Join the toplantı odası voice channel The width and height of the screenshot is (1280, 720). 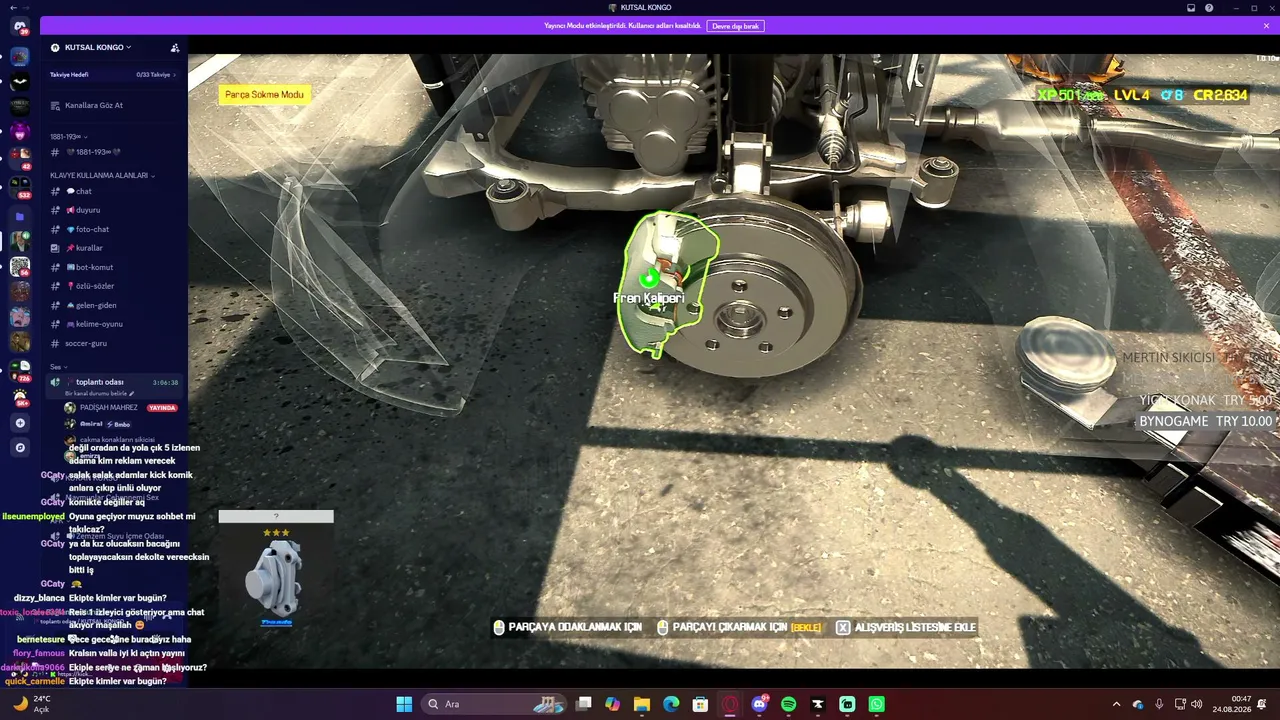(x=100, y=382)
